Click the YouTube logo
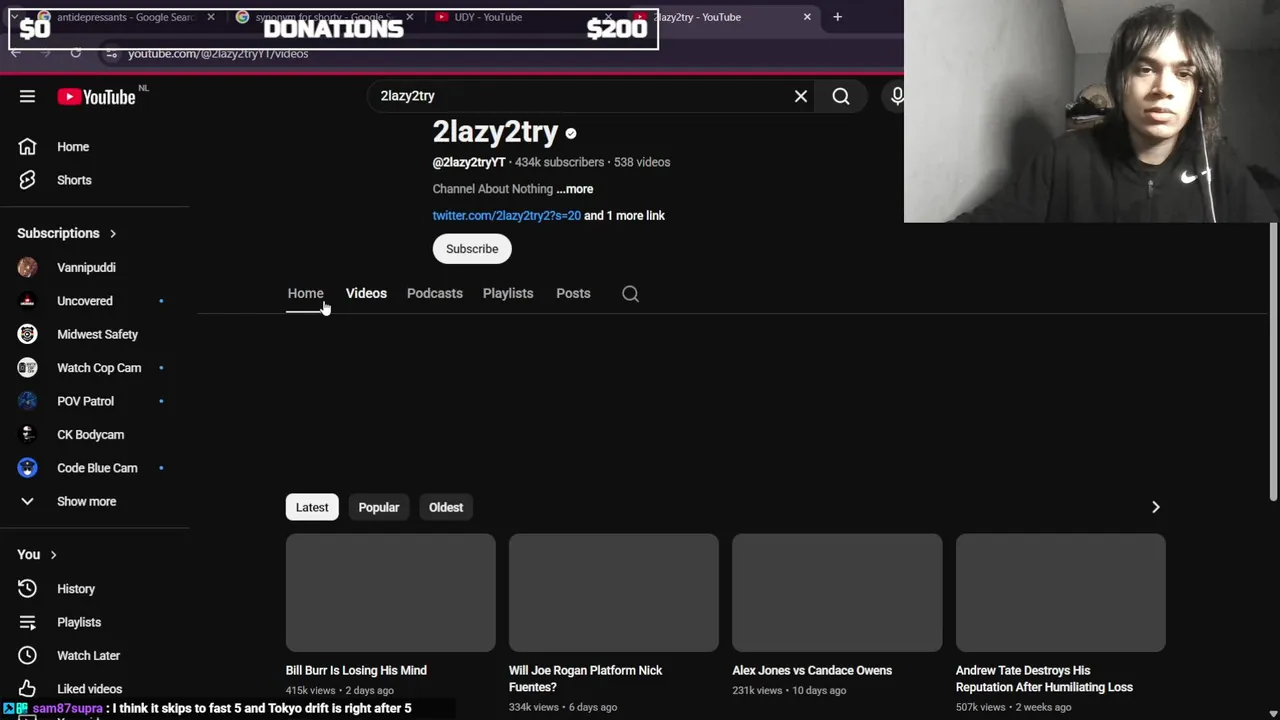This screenshot has width=1280, height=720. point(96,97)
